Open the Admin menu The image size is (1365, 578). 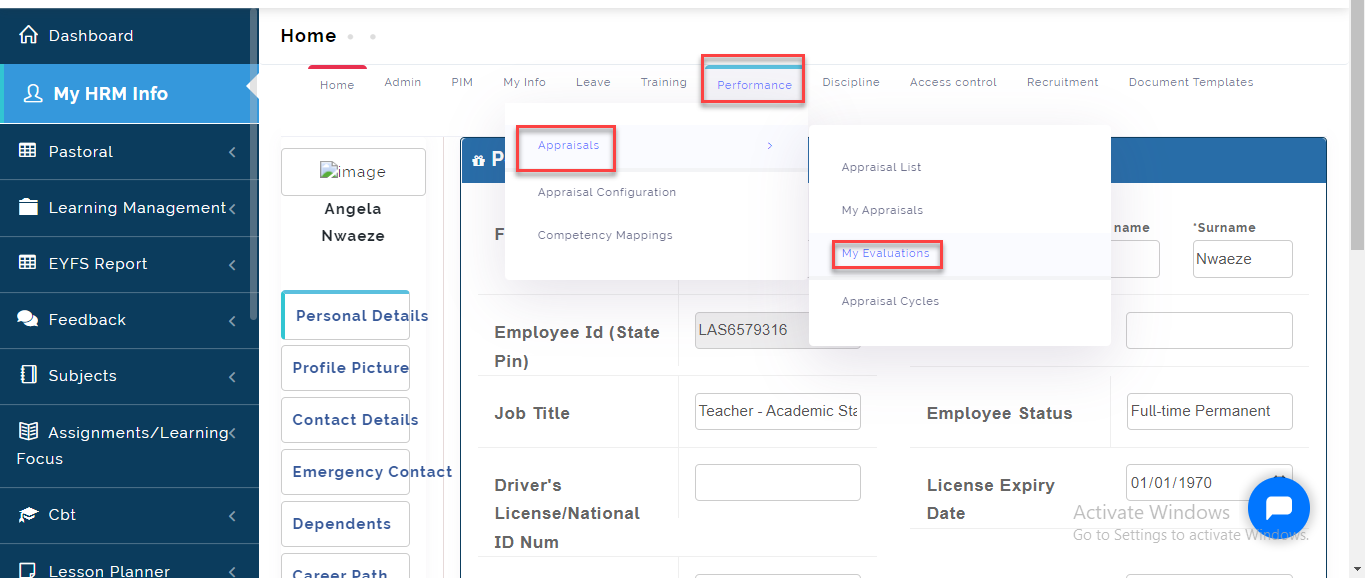[x=402, y=82]
